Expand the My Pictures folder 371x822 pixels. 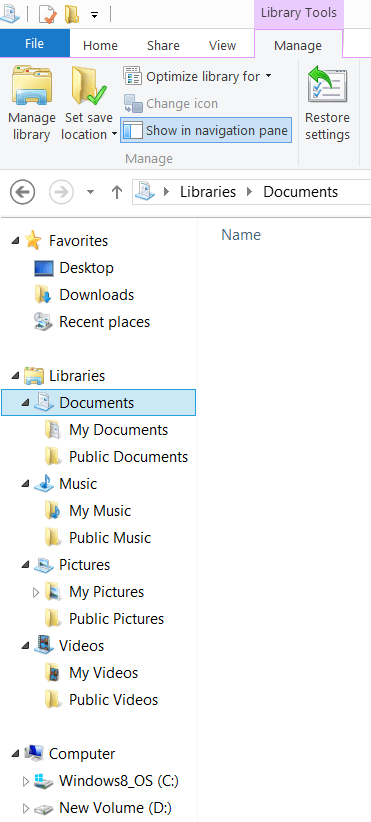[x=36, y=592]
